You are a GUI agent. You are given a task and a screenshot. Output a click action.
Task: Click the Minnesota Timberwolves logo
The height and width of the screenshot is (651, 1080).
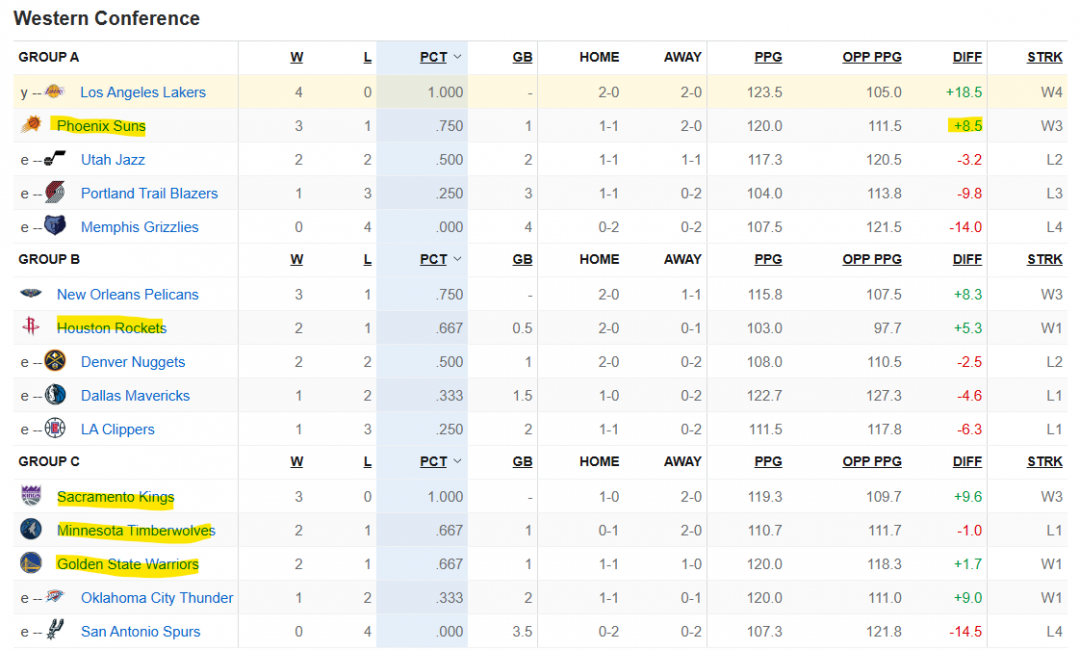31,529
